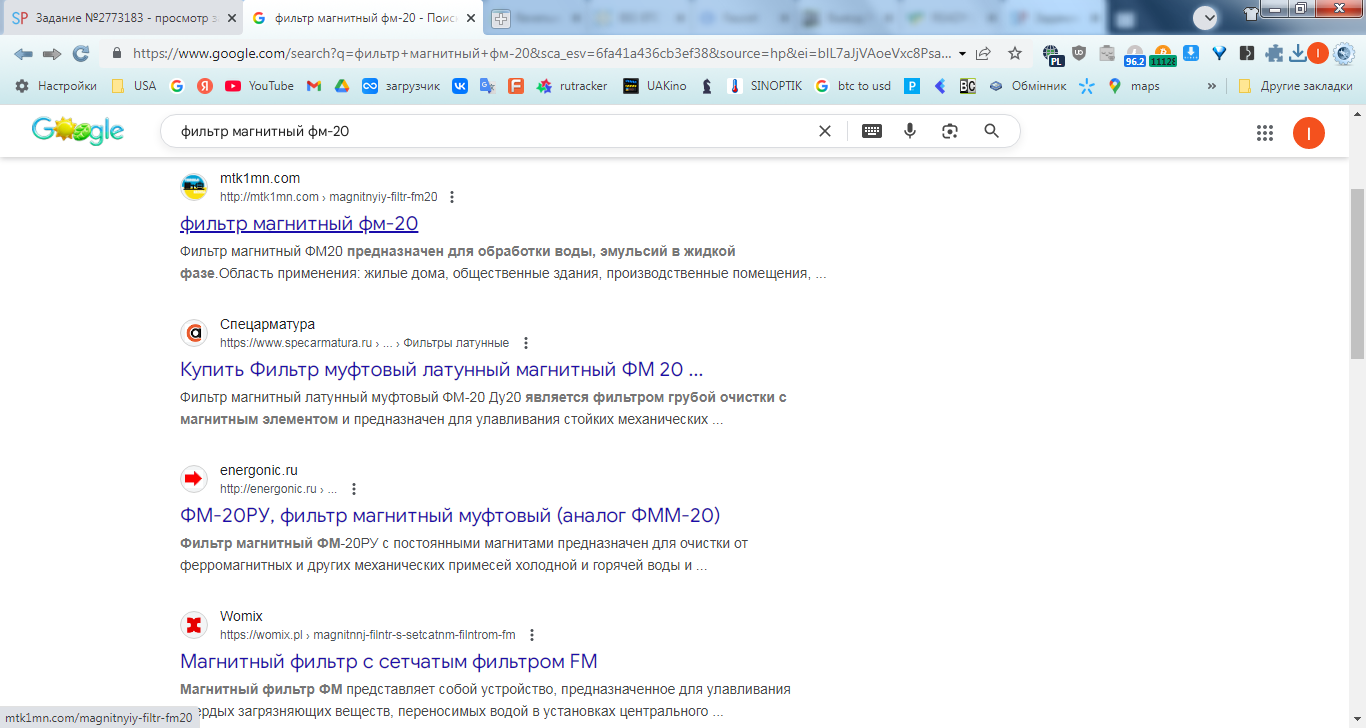This screenshot has width=1366, height=728.
Task: Click into the Google search box
Action: [490, 131]
